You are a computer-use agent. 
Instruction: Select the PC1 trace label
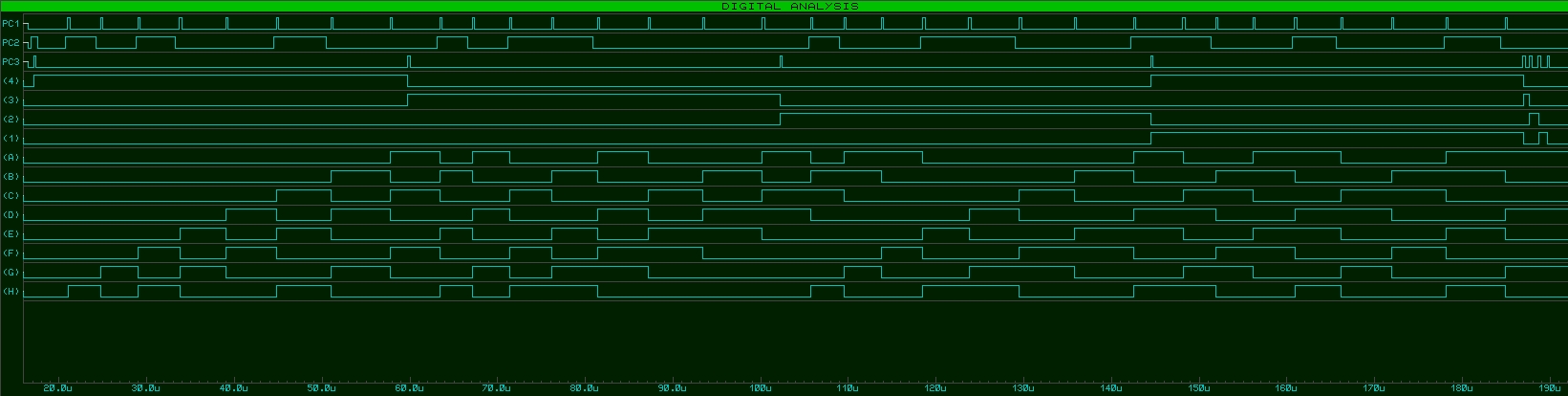(x=11, y=23)
